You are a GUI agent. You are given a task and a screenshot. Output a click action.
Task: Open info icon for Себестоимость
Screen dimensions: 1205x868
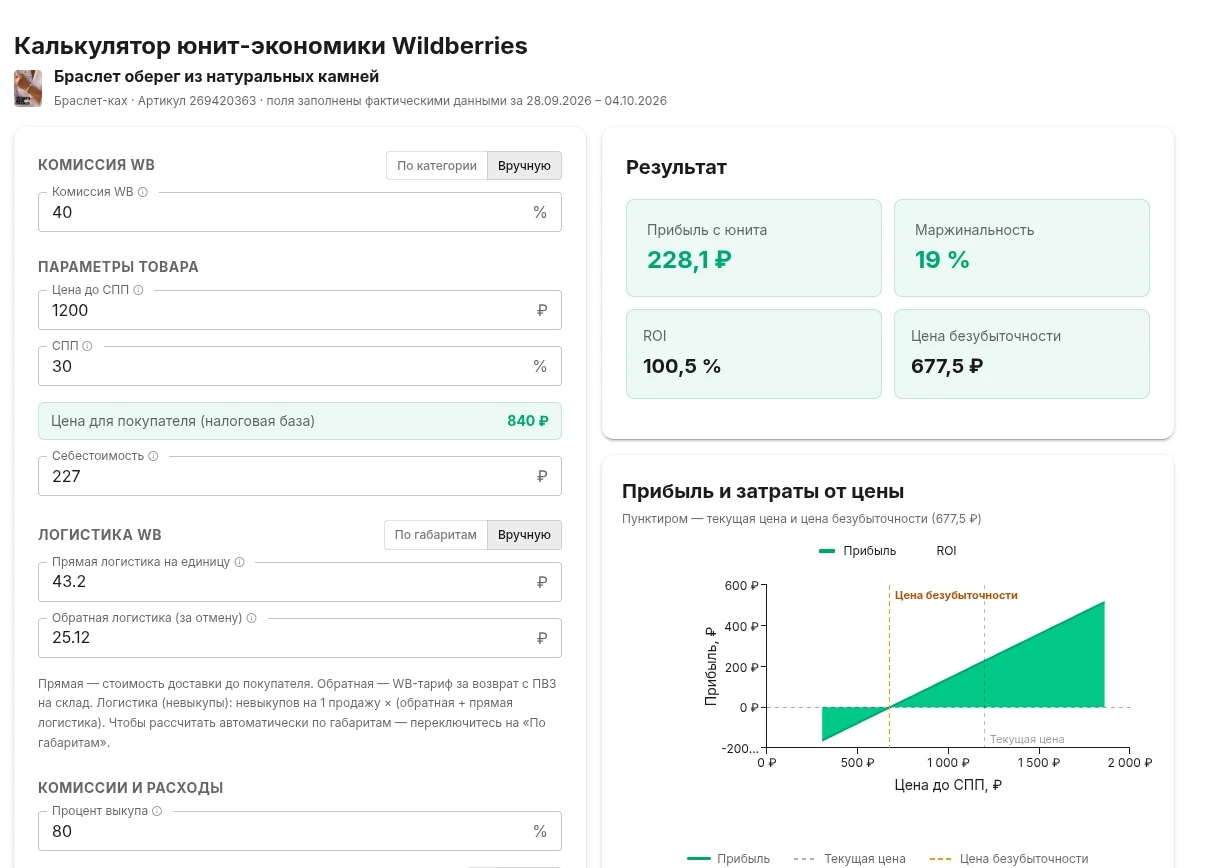click(x=153, y=456)
